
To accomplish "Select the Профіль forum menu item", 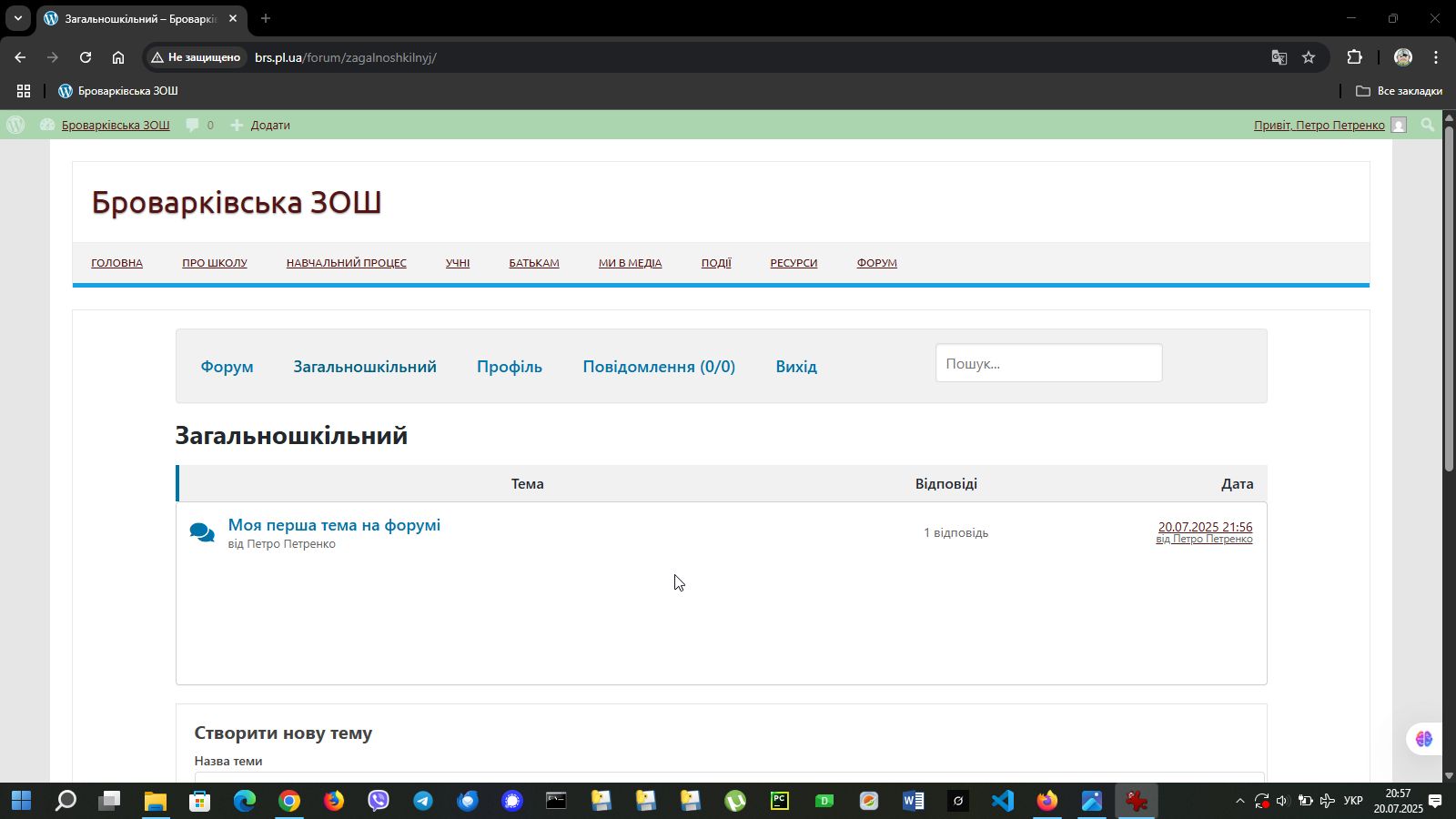I will (509, 367).
